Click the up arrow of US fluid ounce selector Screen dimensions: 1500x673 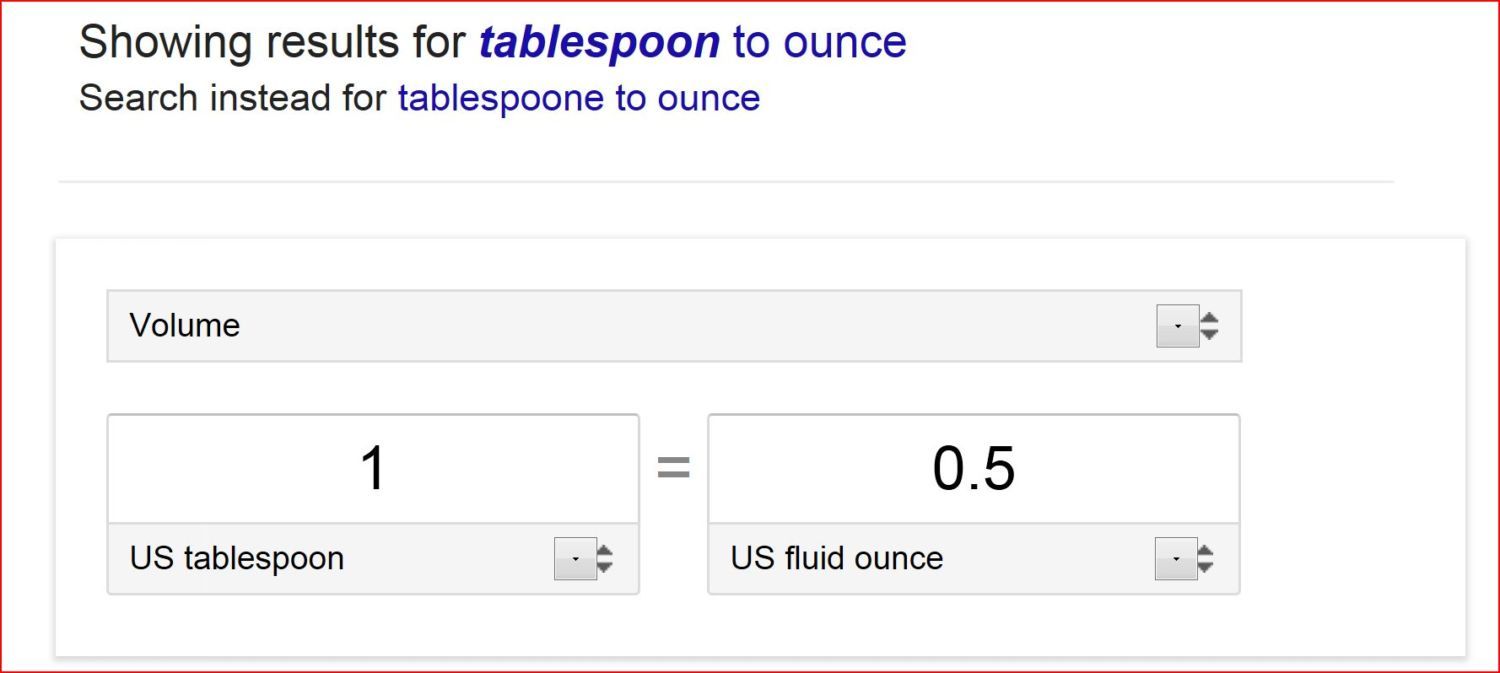tap(1205, 550)
